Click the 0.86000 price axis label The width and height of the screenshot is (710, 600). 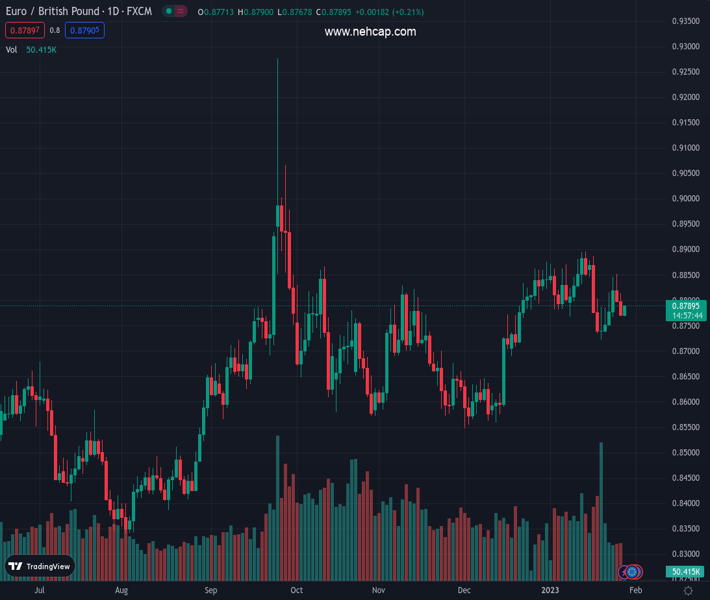686,402
